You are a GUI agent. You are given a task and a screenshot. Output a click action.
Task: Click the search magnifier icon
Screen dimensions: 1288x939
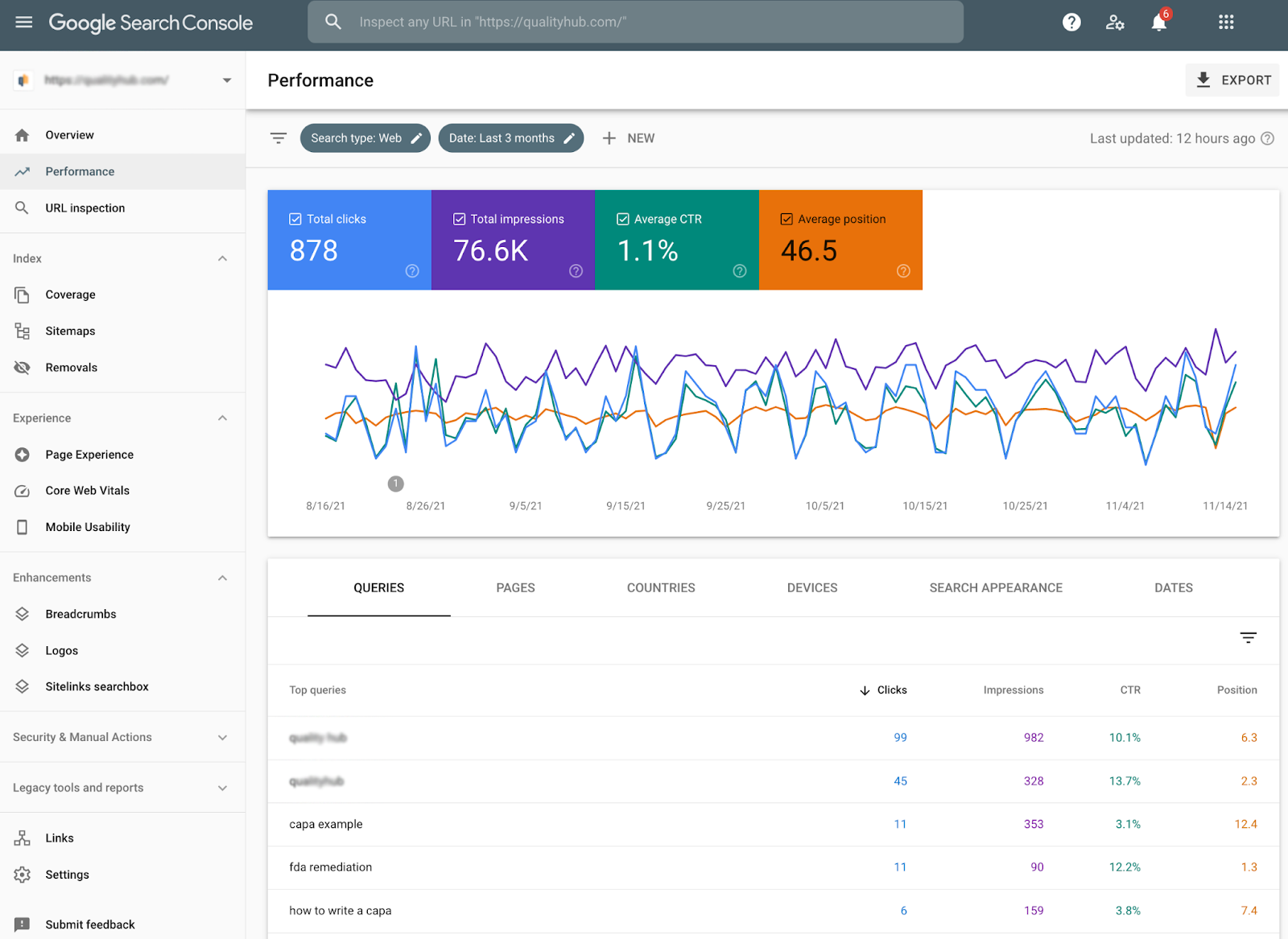pos(333,22)
